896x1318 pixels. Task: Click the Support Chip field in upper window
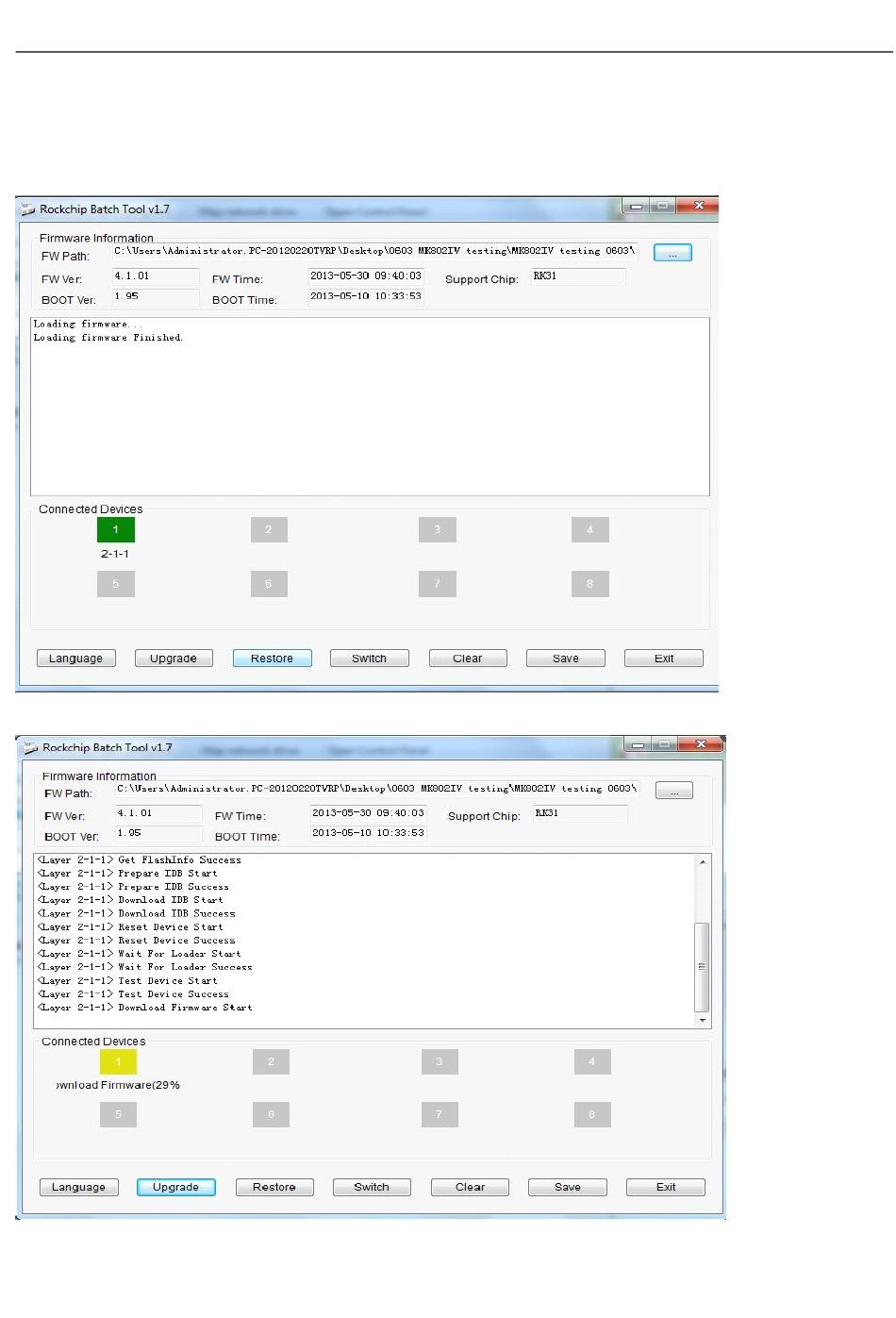578,276
